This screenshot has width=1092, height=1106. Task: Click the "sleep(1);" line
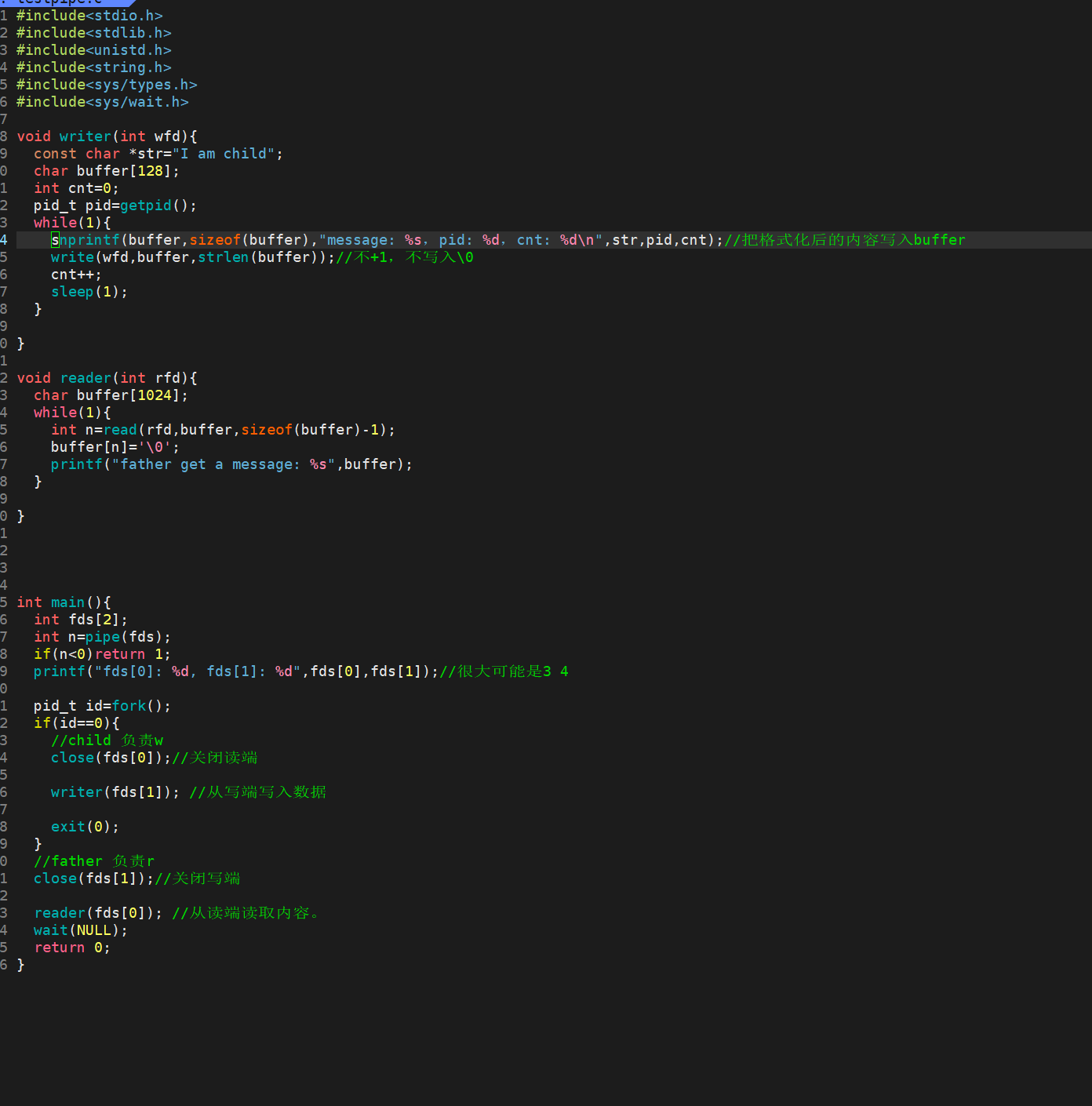click(x=89, y=292)
